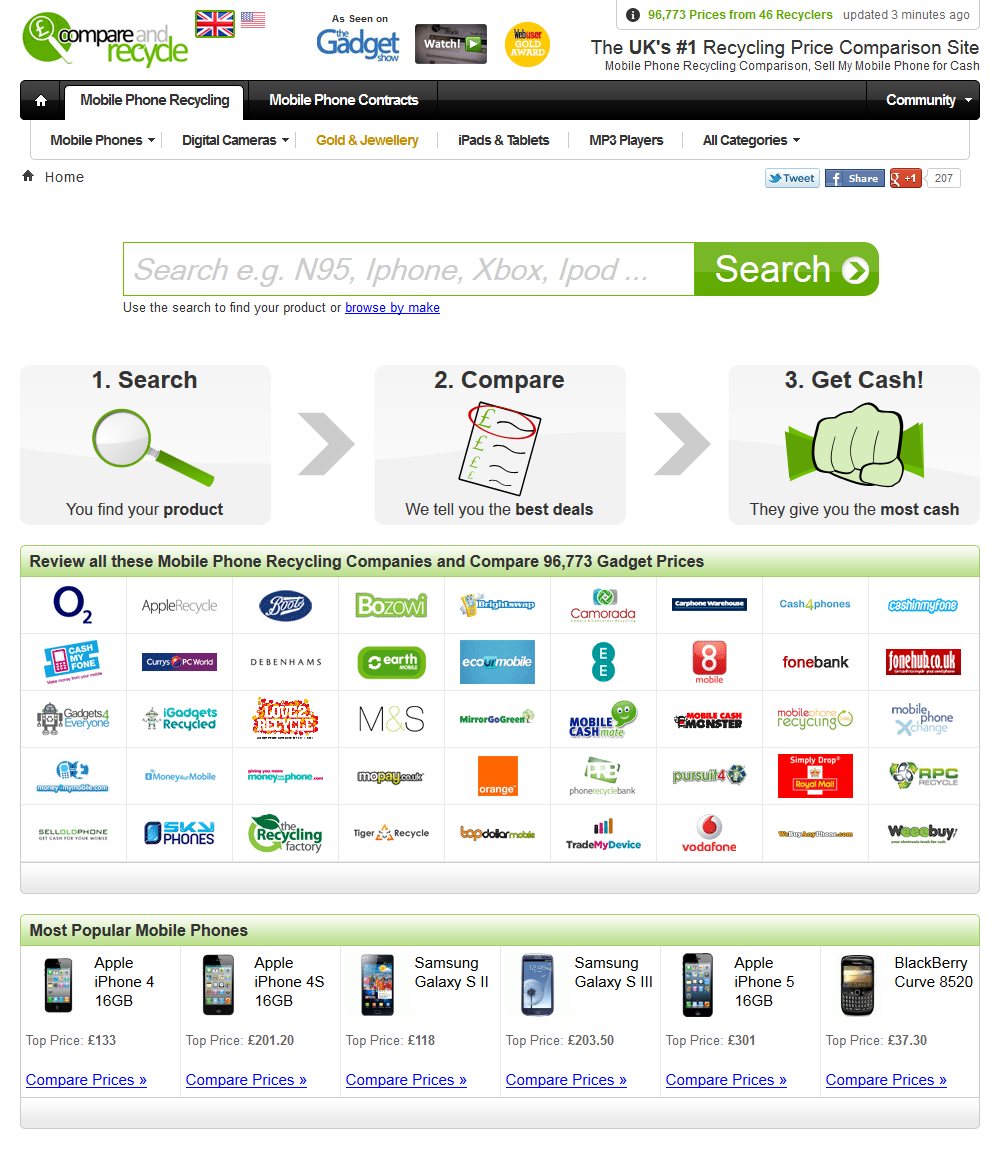Viewport: 1000px width, 1149px height.
Task: Expand the Mobile Phones dropdown menu
Action: pyautogui.click(x=103, y=140)
